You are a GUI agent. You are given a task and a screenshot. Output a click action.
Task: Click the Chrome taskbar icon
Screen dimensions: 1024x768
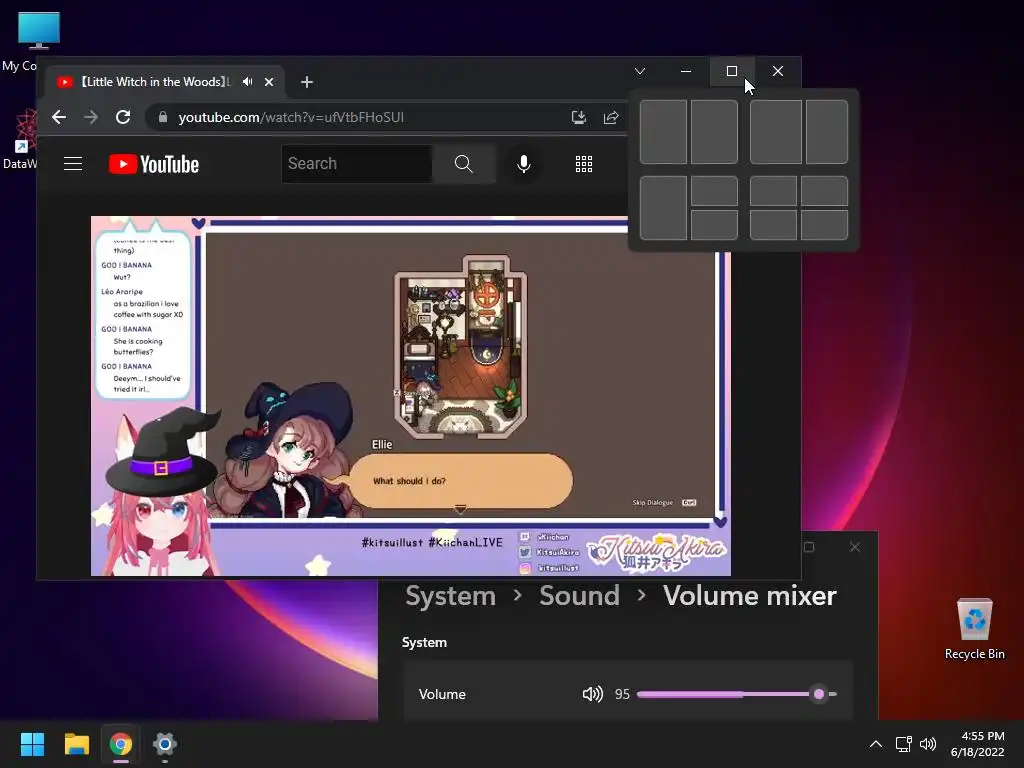121,744
